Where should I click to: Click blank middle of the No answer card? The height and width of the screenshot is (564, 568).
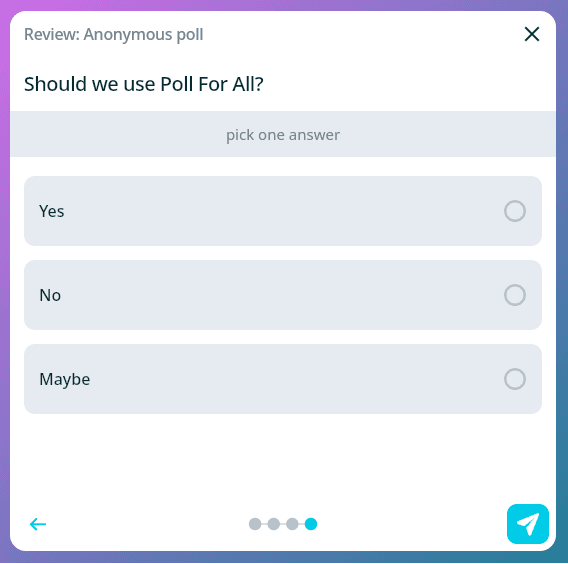(283, 295)
